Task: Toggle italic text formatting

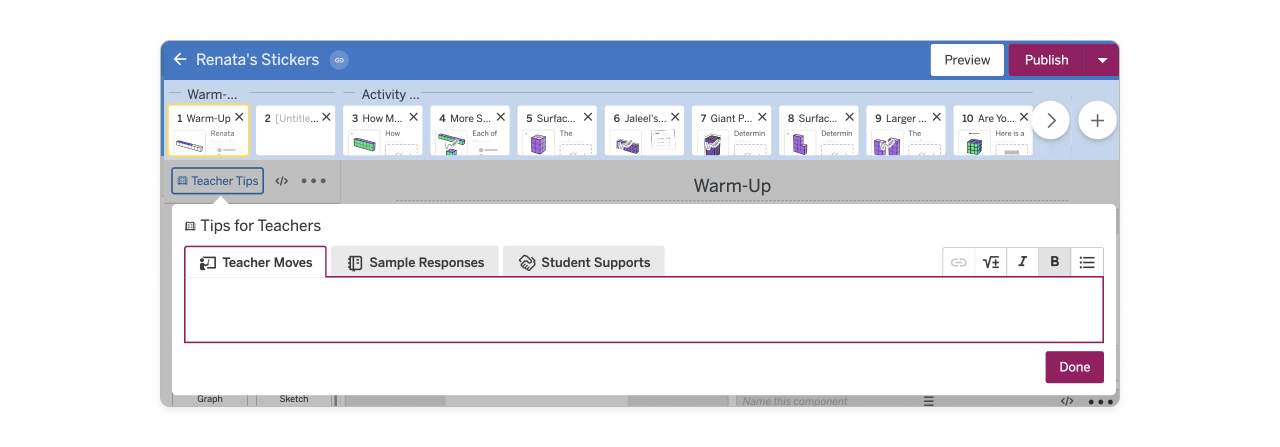Action: click(x=1022, y=262)
